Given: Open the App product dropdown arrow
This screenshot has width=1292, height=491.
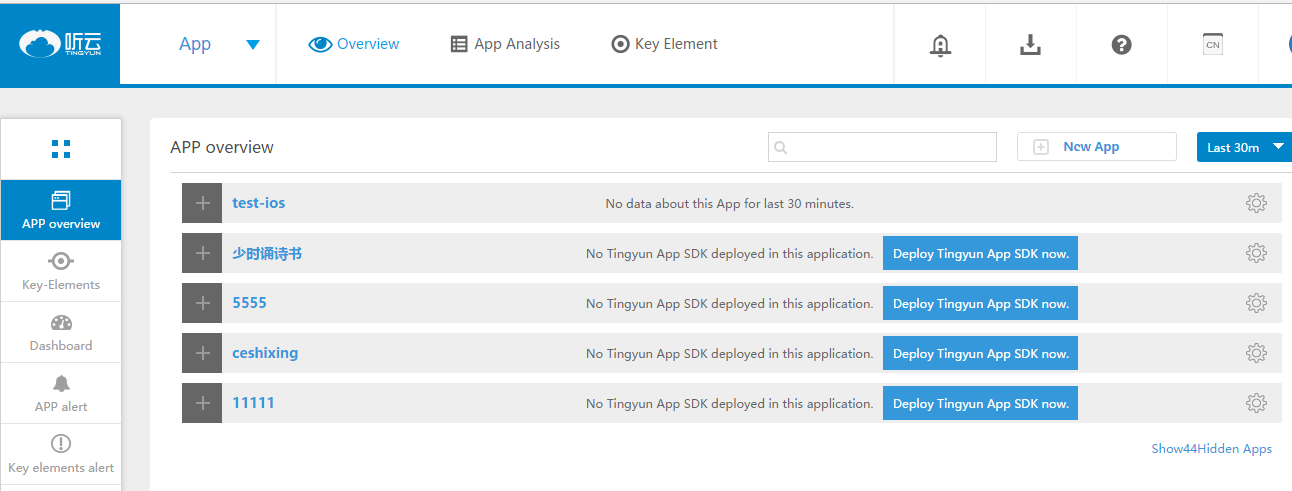Looking at the screenshot, I should (x=253, y=44).
